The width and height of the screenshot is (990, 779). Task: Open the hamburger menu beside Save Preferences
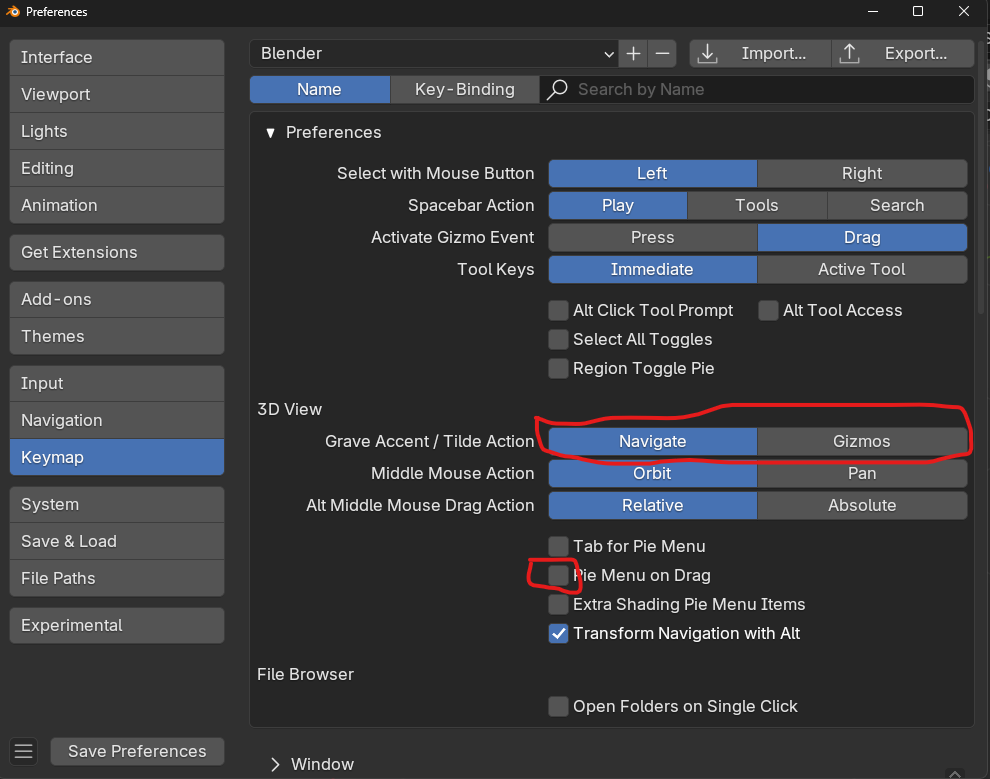(x=25, y=751)
